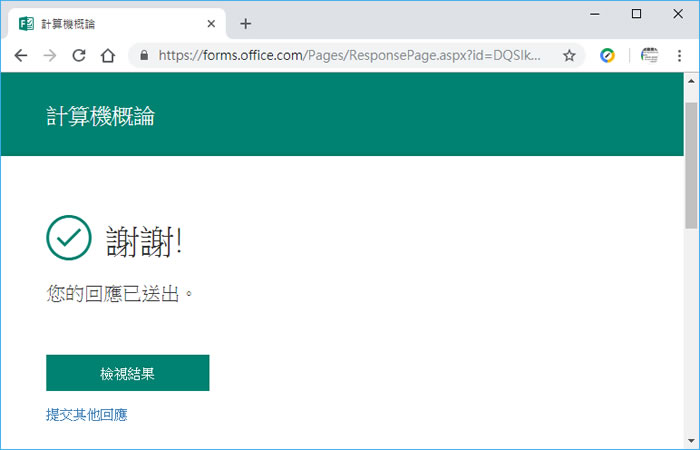Screen dimensions: 700x450
Task: Click the vertical scrollbar thumb
Action: coord(691,166)
